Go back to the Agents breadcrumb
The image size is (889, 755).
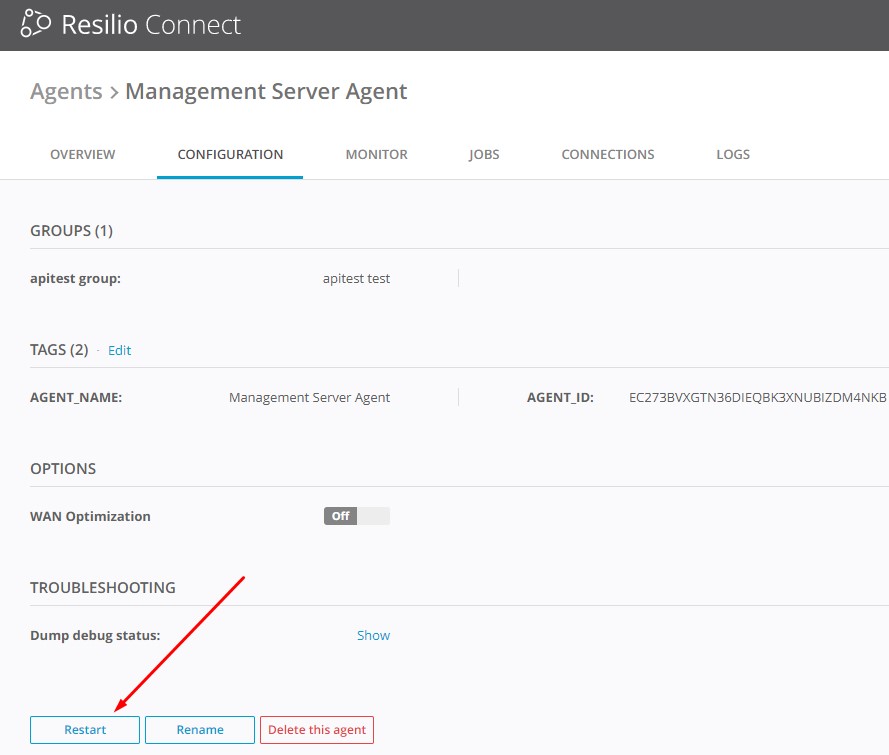(66, 92)
